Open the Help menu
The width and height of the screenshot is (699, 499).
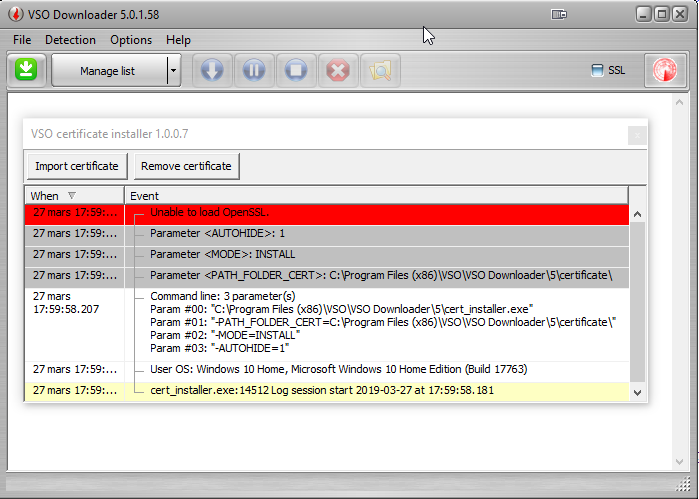point(178,40)
